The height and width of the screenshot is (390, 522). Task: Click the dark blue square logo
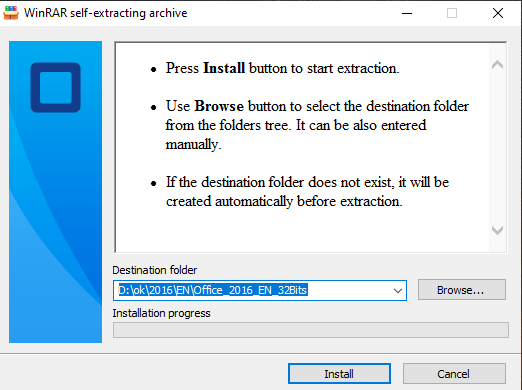[x=56, y=88]
